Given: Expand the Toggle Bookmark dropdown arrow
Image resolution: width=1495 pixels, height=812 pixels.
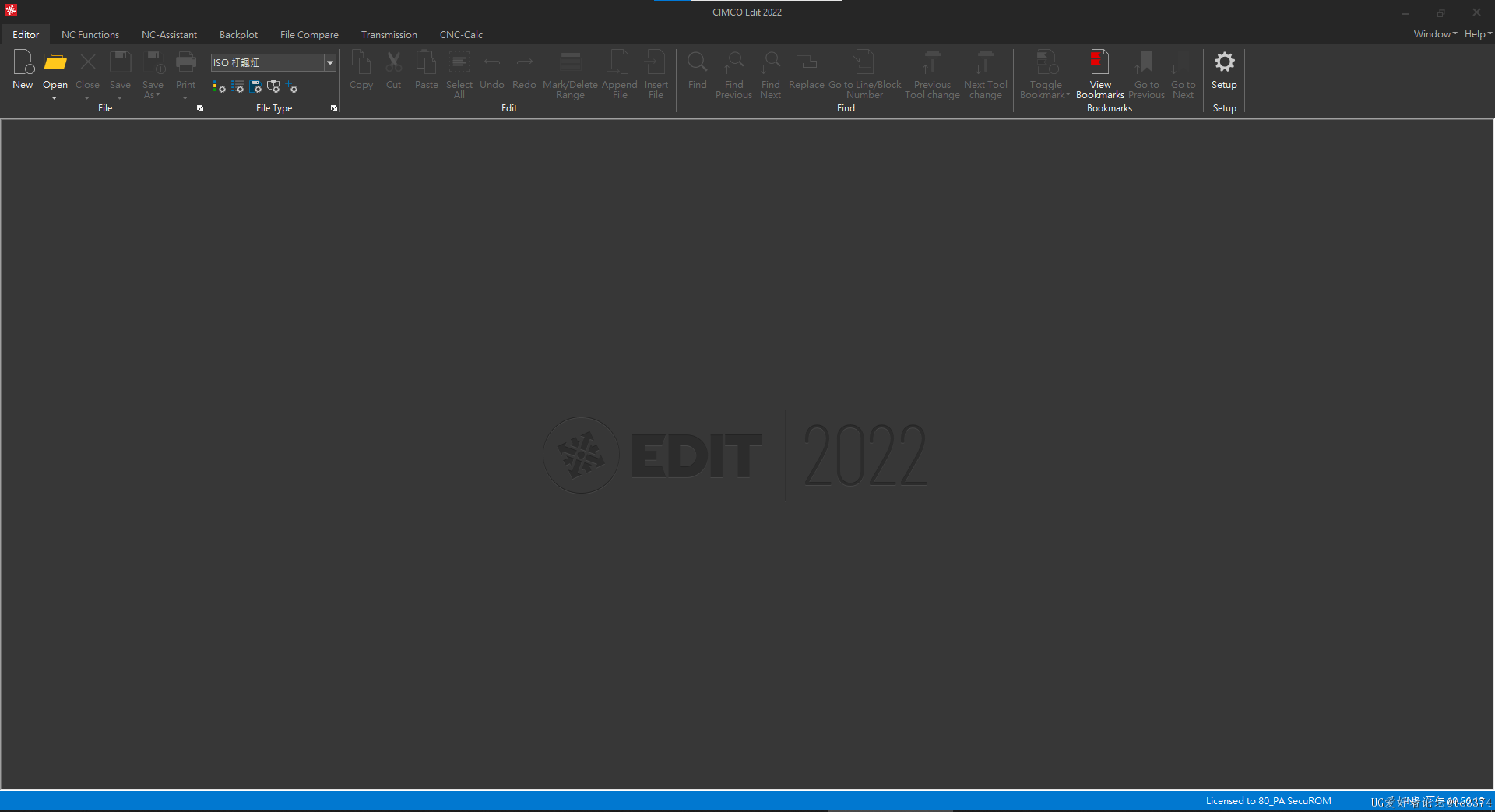Looking at the screenshot, I should click(1068, 94).
